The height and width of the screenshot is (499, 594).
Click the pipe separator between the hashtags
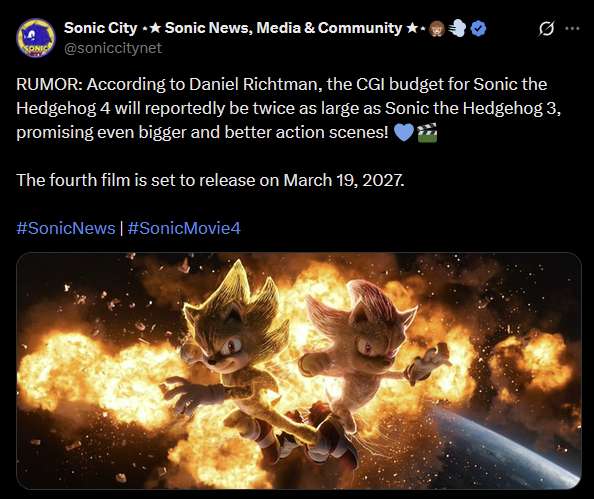click(x=121, y=228)
